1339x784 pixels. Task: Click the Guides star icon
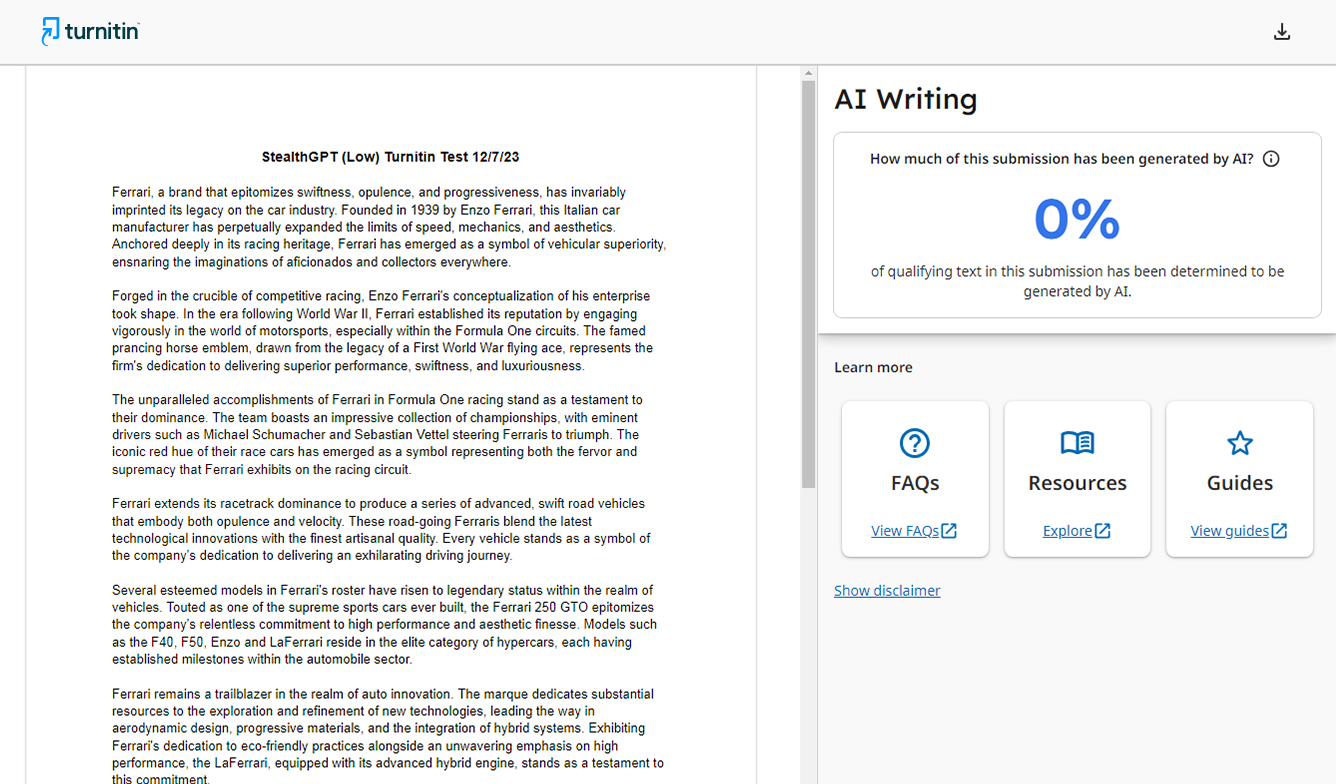1239,443
